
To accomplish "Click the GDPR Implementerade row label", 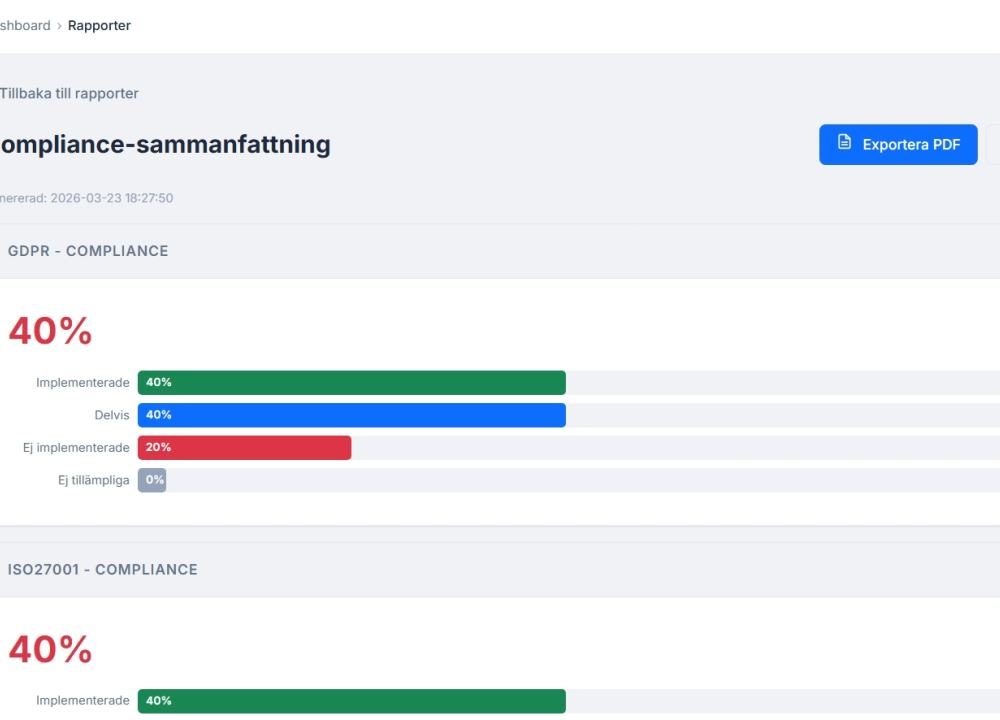I will tap(82, 382).
